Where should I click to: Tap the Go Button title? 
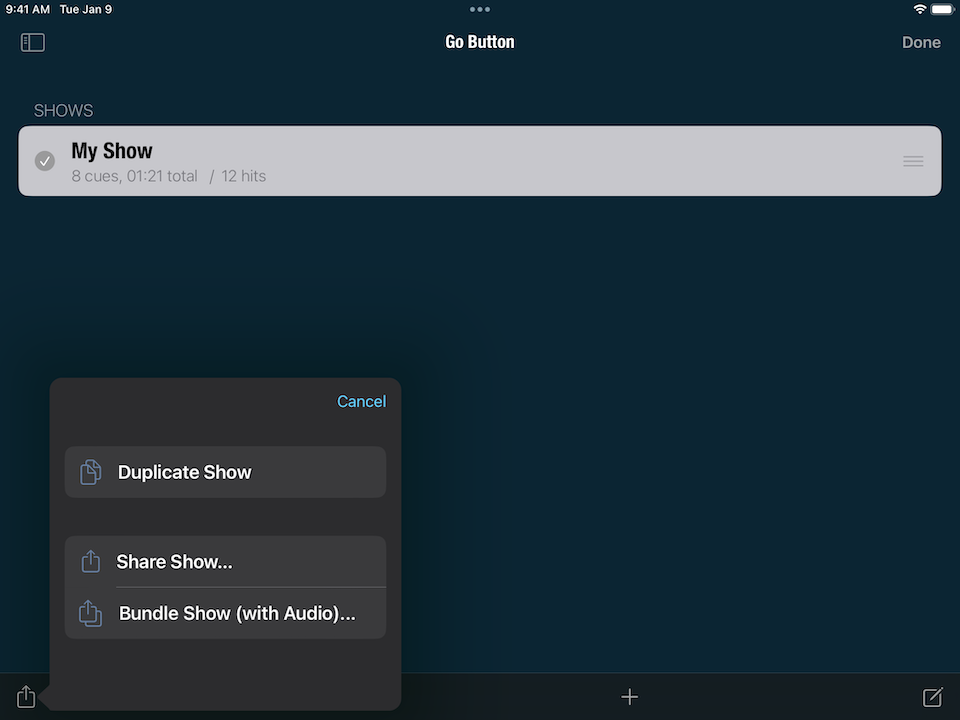coord(480,42)
